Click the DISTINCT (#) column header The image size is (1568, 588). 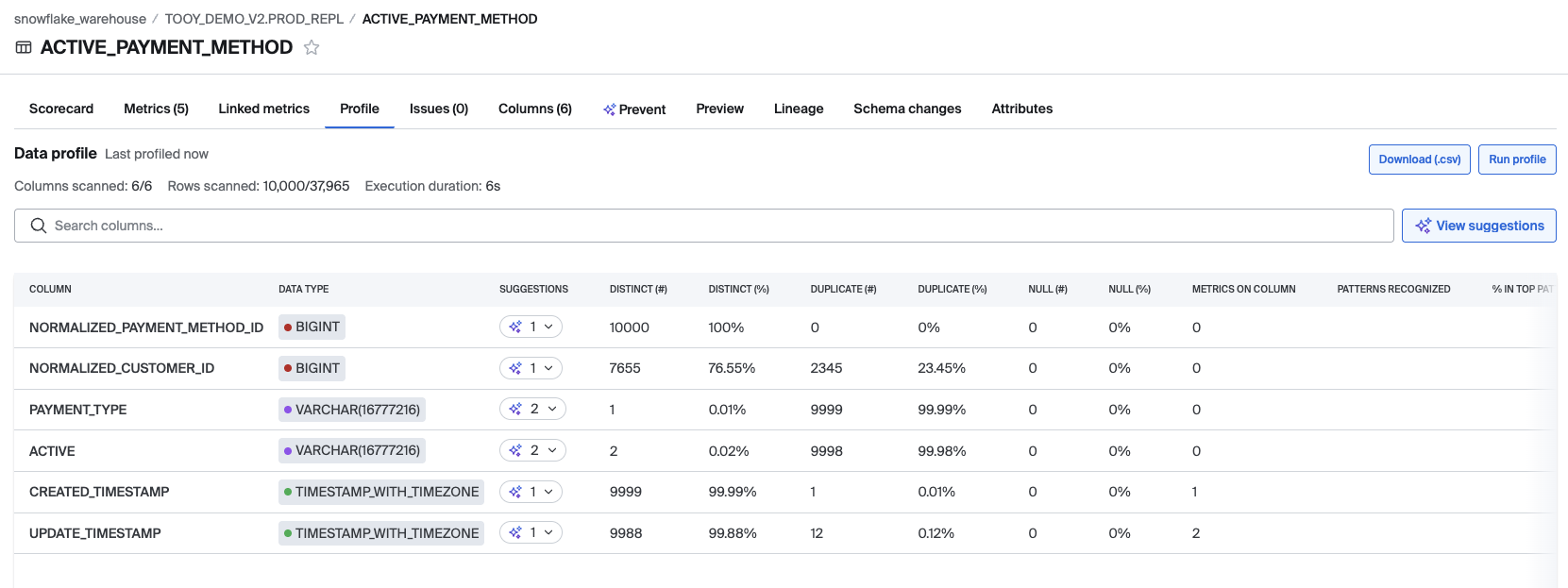[x=638, y=289]
